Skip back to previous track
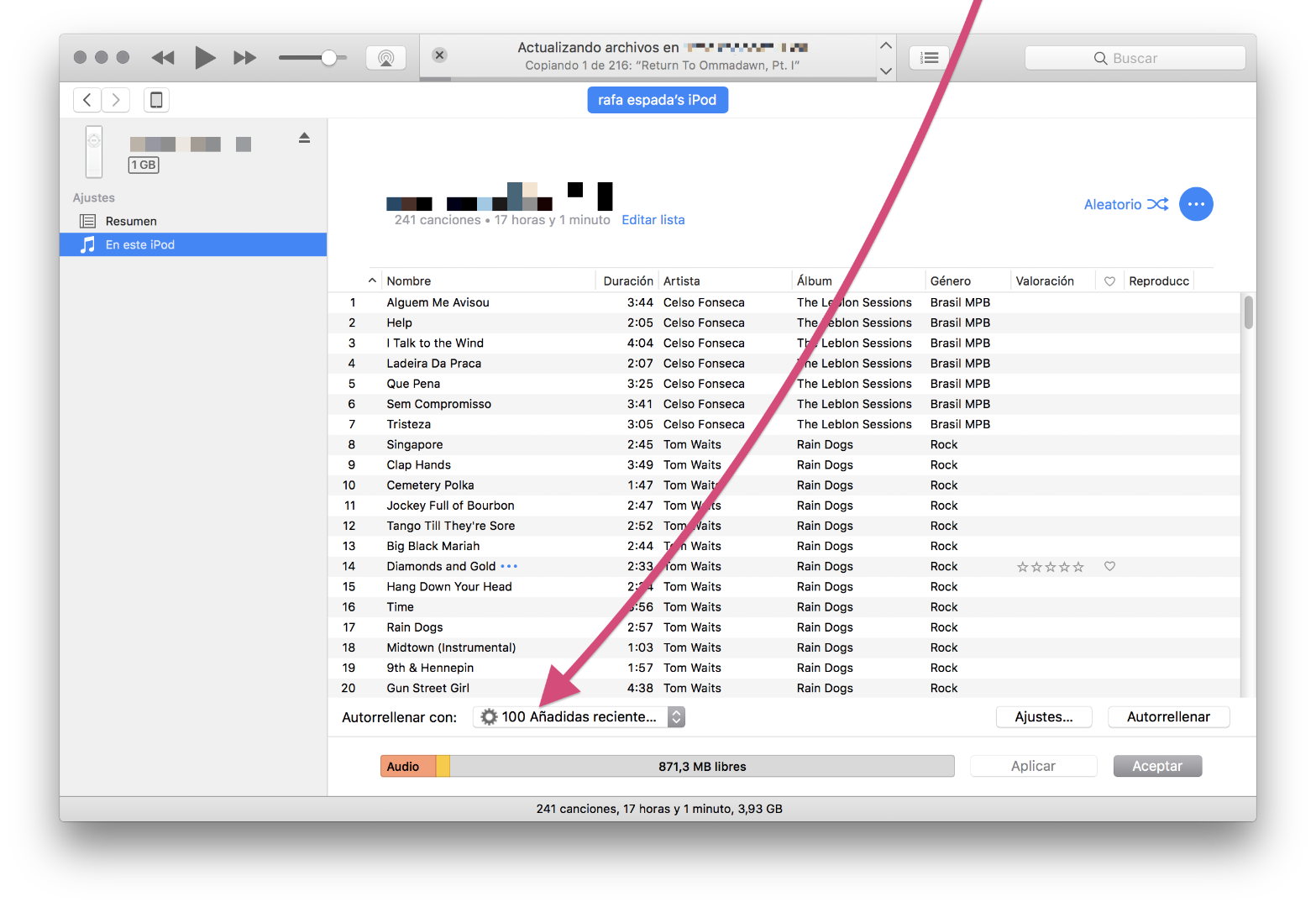Screen dimensions: 1316x907 pyautogui.click(x=163, y=57)
